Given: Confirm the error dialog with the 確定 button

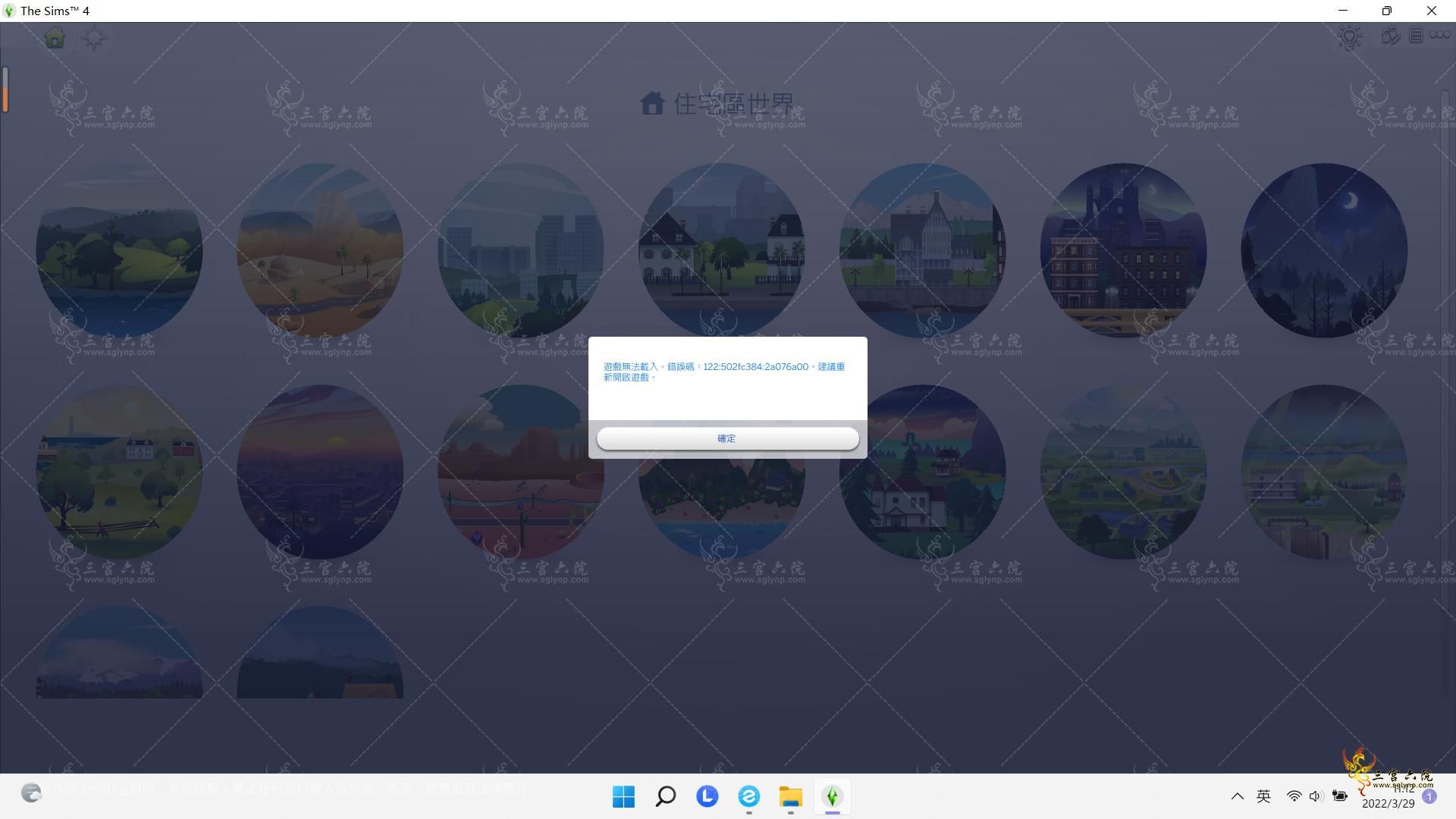Looking at the screenshot, I should (x=727, y=438).
